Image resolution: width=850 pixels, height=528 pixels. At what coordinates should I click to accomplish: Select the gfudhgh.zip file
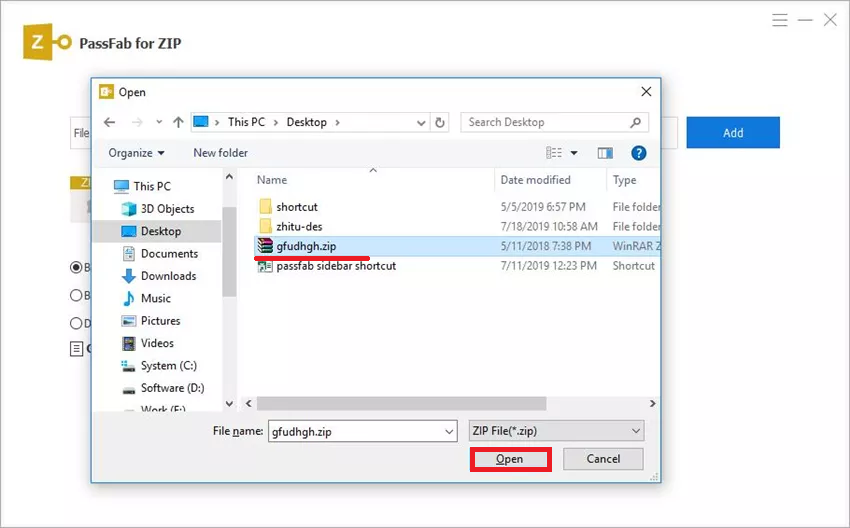[x=307, y=245]
